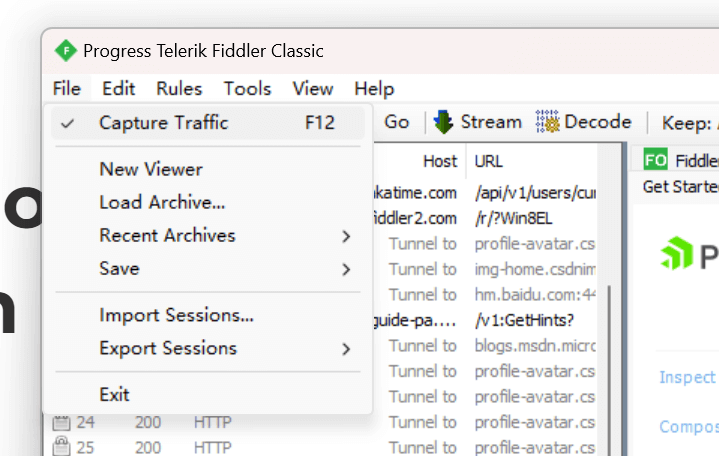Open the Inspect link in right panel
The width and height of the screenshot is (719, 456).
click(687, 377)
